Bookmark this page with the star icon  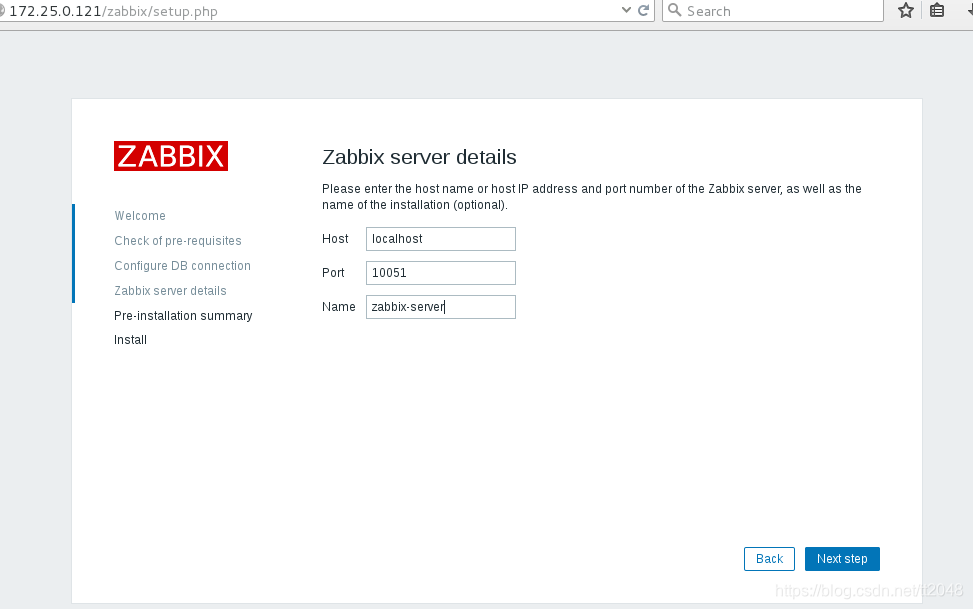pos(906,10)
